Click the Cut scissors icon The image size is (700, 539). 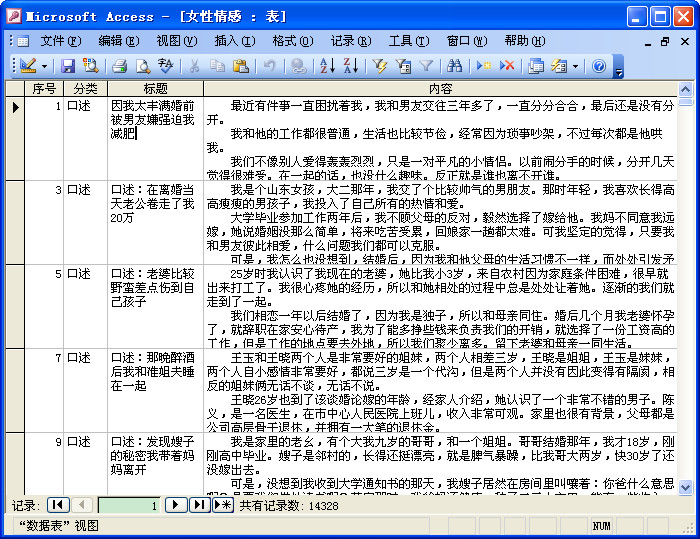coord(194,66)
